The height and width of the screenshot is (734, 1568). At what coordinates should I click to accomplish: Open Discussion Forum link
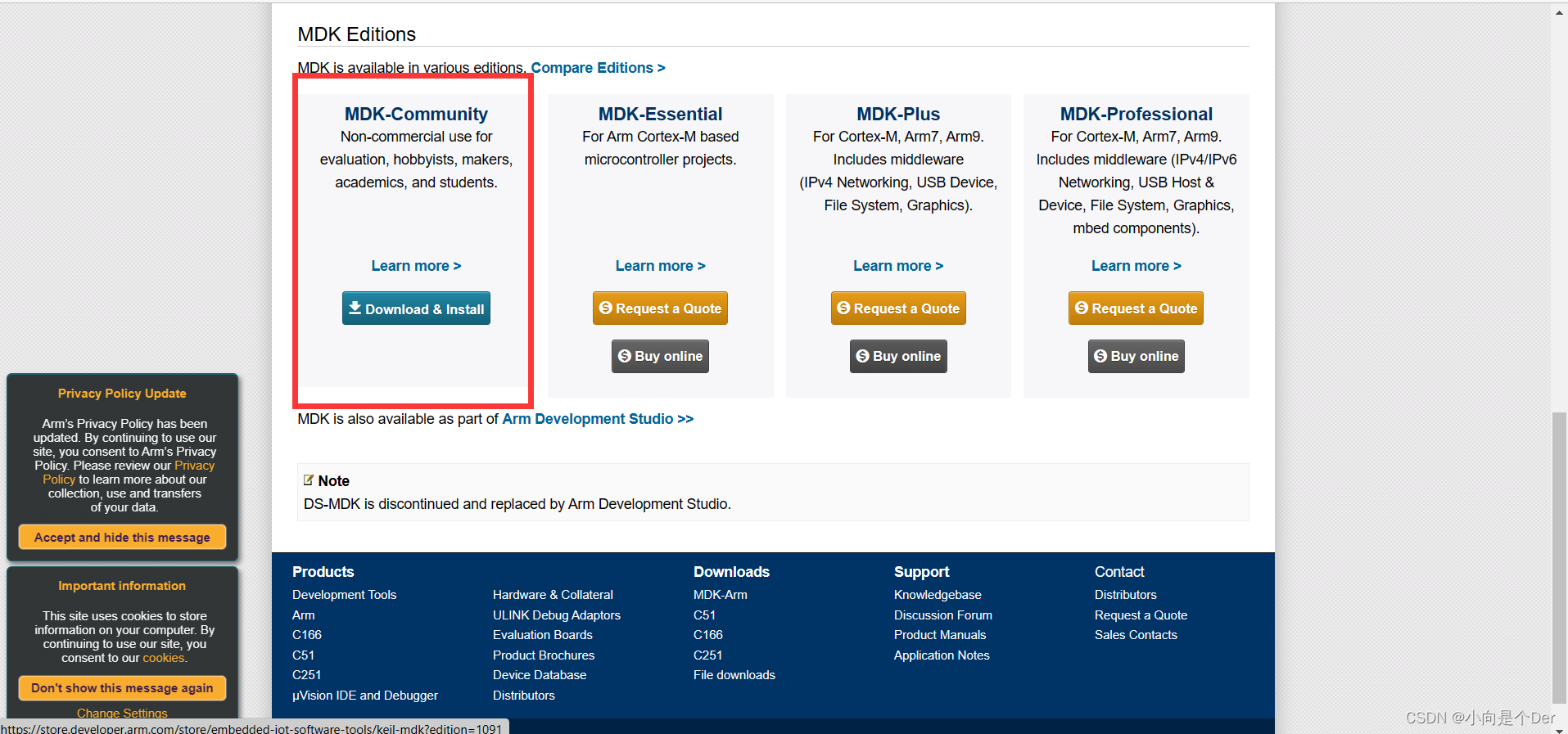[943, 615]
